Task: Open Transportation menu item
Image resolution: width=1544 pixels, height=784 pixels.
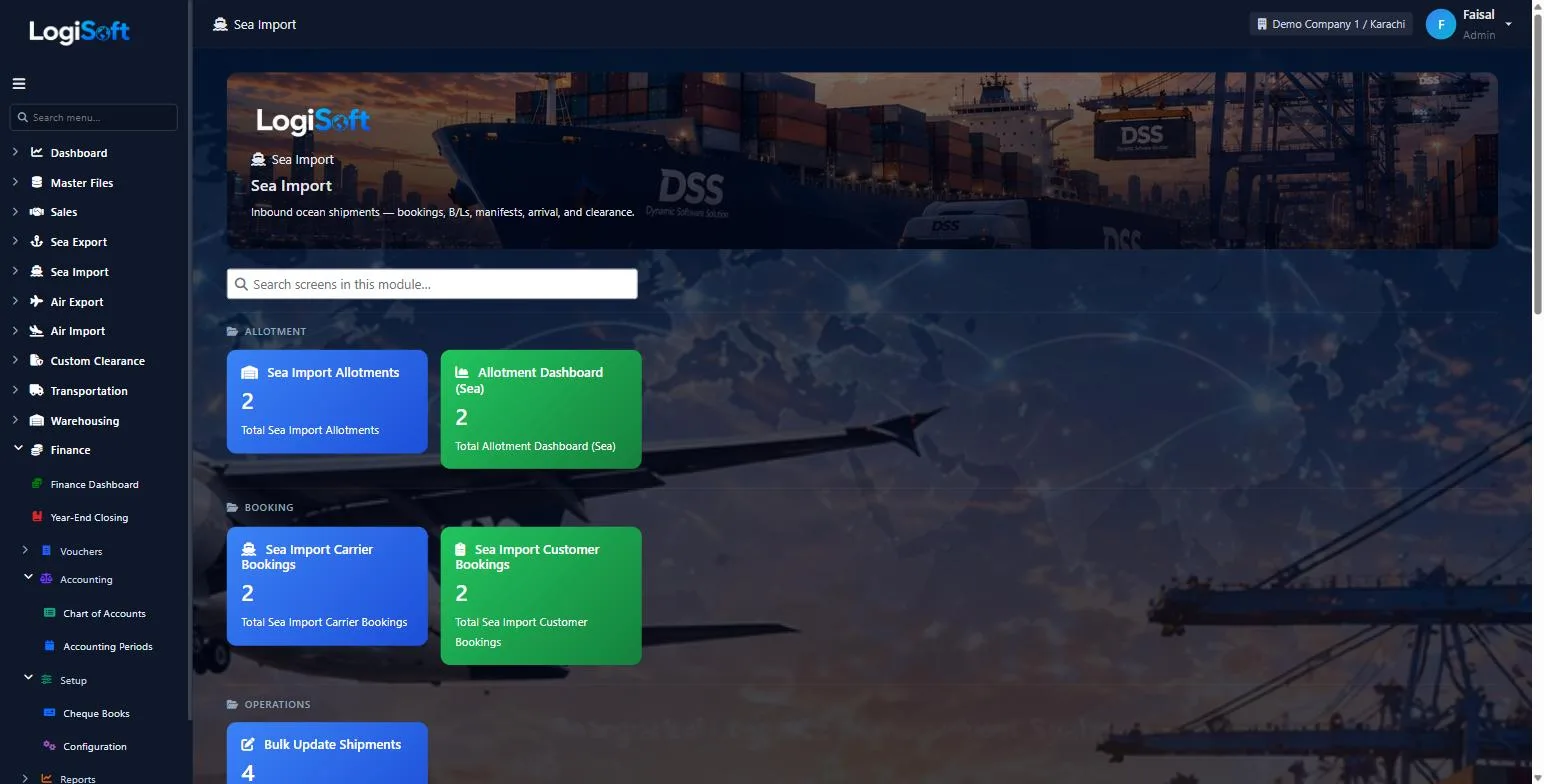Action: tap(89, 391)
